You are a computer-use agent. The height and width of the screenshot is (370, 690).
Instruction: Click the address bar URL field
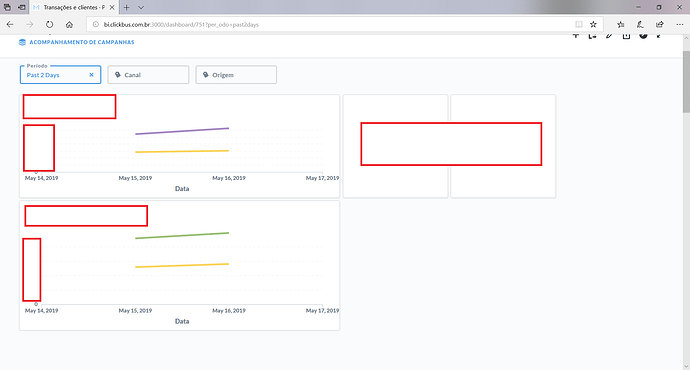[x=334, y=25]
